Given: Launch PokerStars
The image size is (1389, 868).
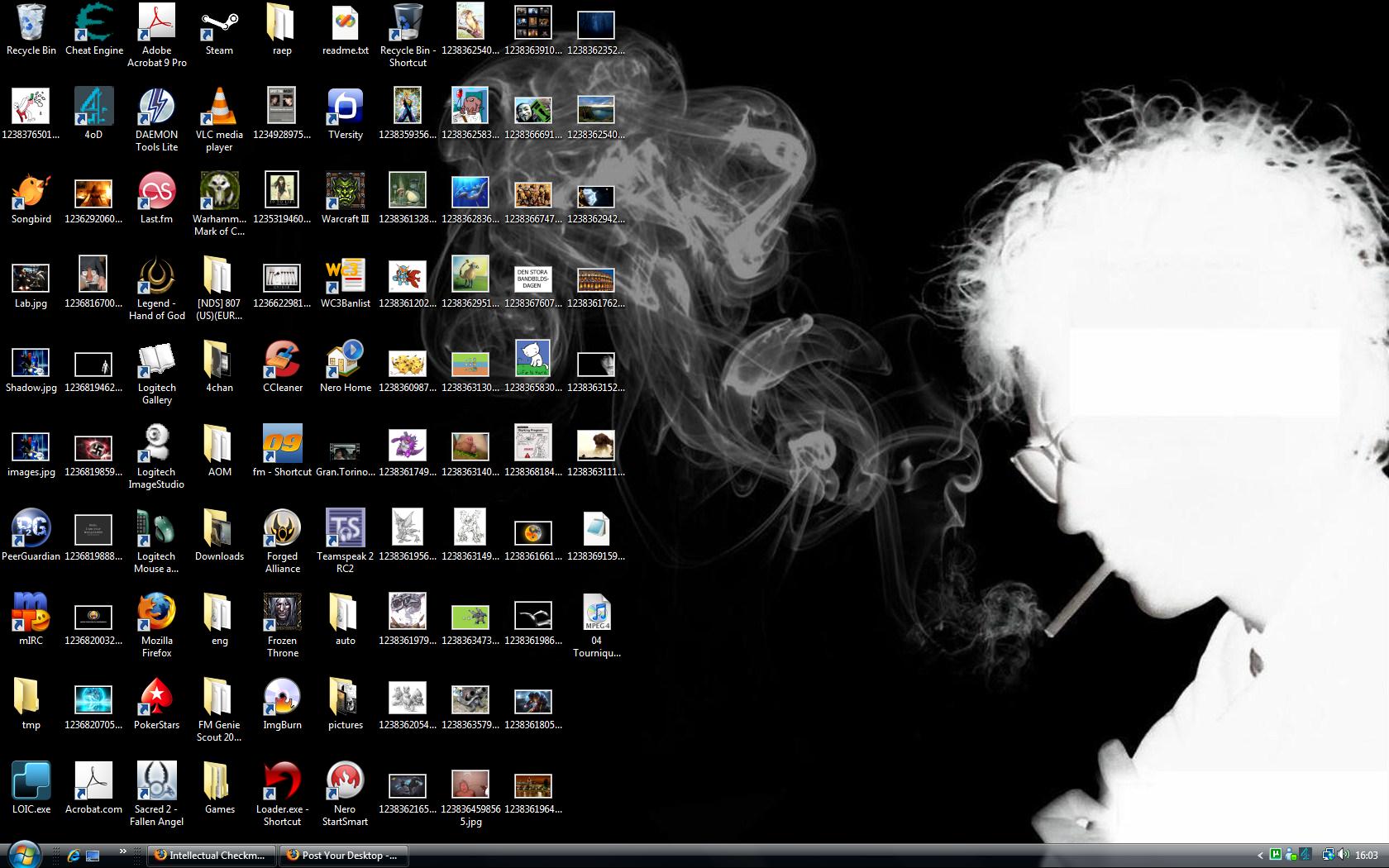Looking at the screenshot, I should [x=156, y=696].
